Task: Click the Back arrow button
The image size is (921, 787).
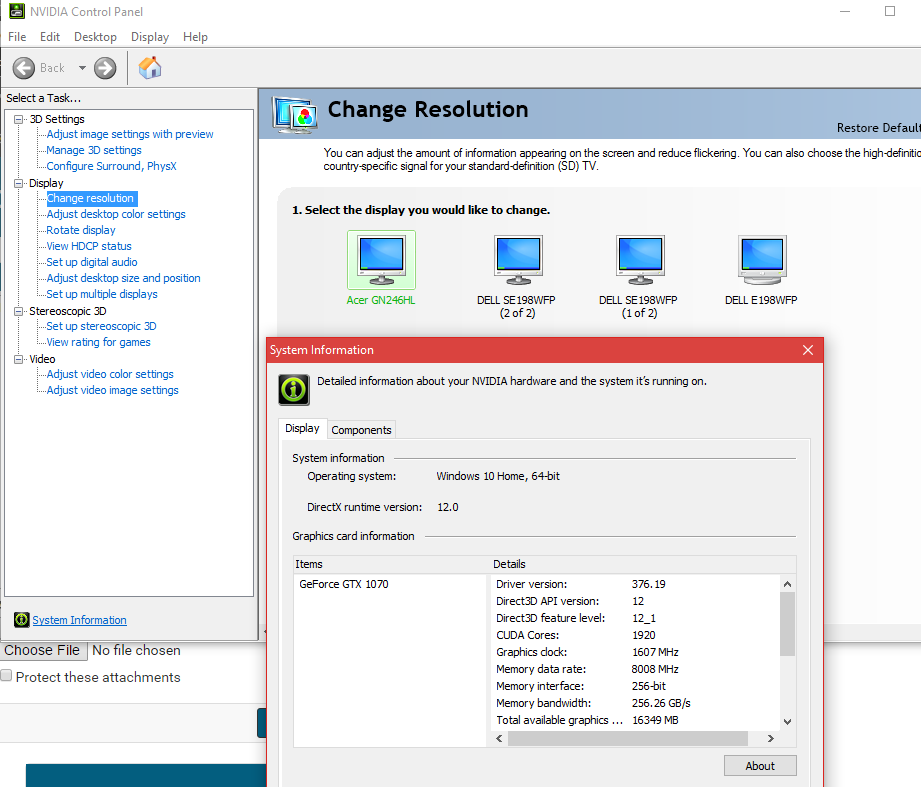Action: [25, 68]
